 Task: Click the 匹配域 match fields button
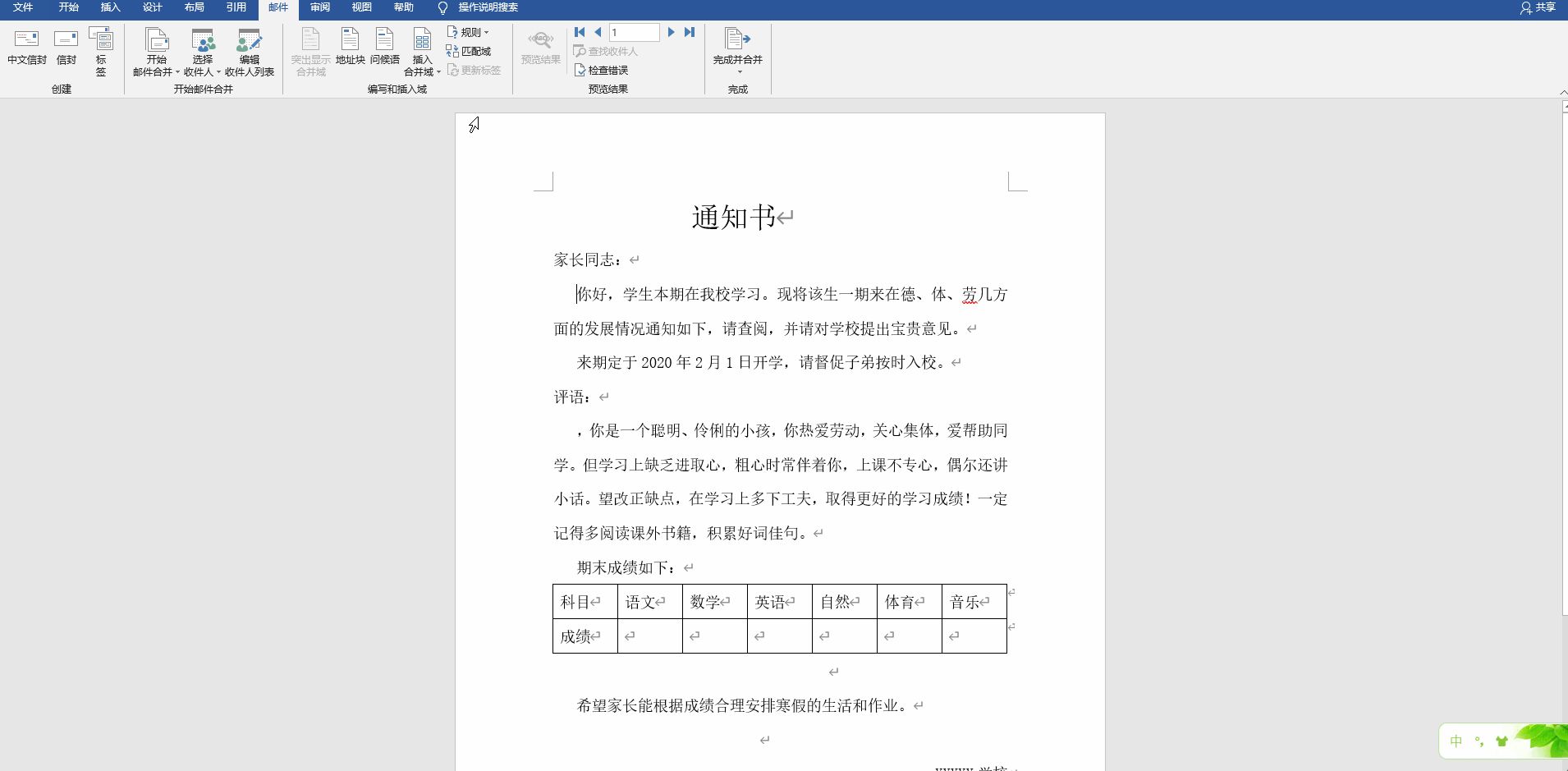coord(468,51)
